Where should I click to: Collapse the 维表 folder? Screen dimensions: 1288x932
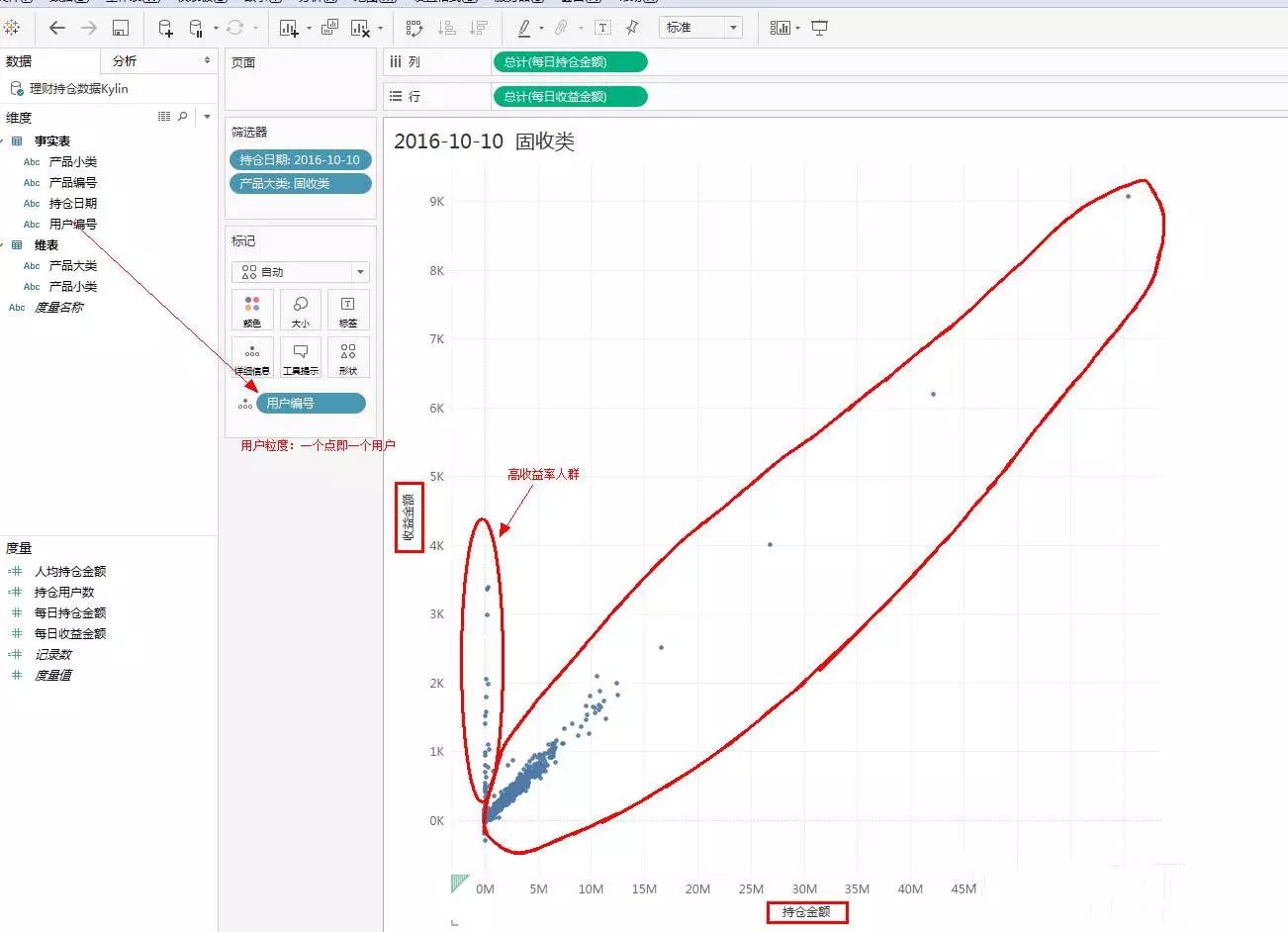(x=2, y=245)
